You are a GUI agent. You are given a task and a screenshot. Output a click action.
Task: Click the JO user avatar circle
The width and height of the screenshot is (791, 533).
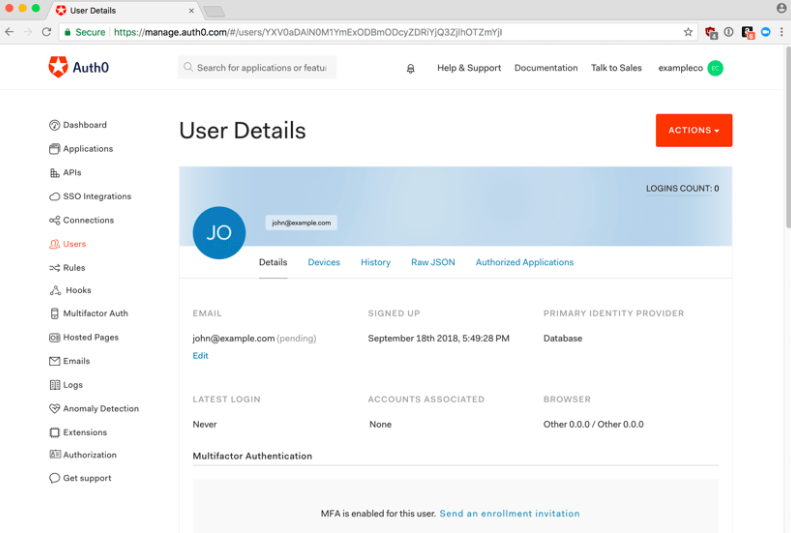point(219,232)
